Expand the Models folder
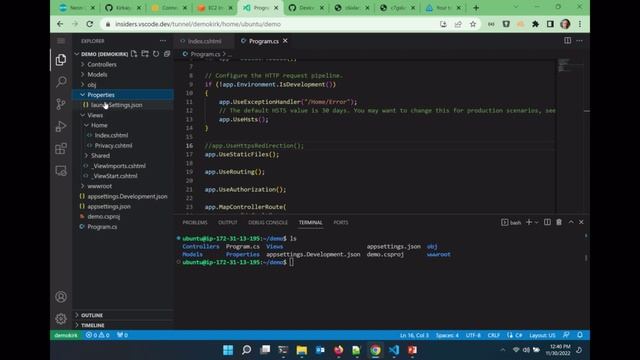Screen dimensions: 640x360 [x=97, y=75]
